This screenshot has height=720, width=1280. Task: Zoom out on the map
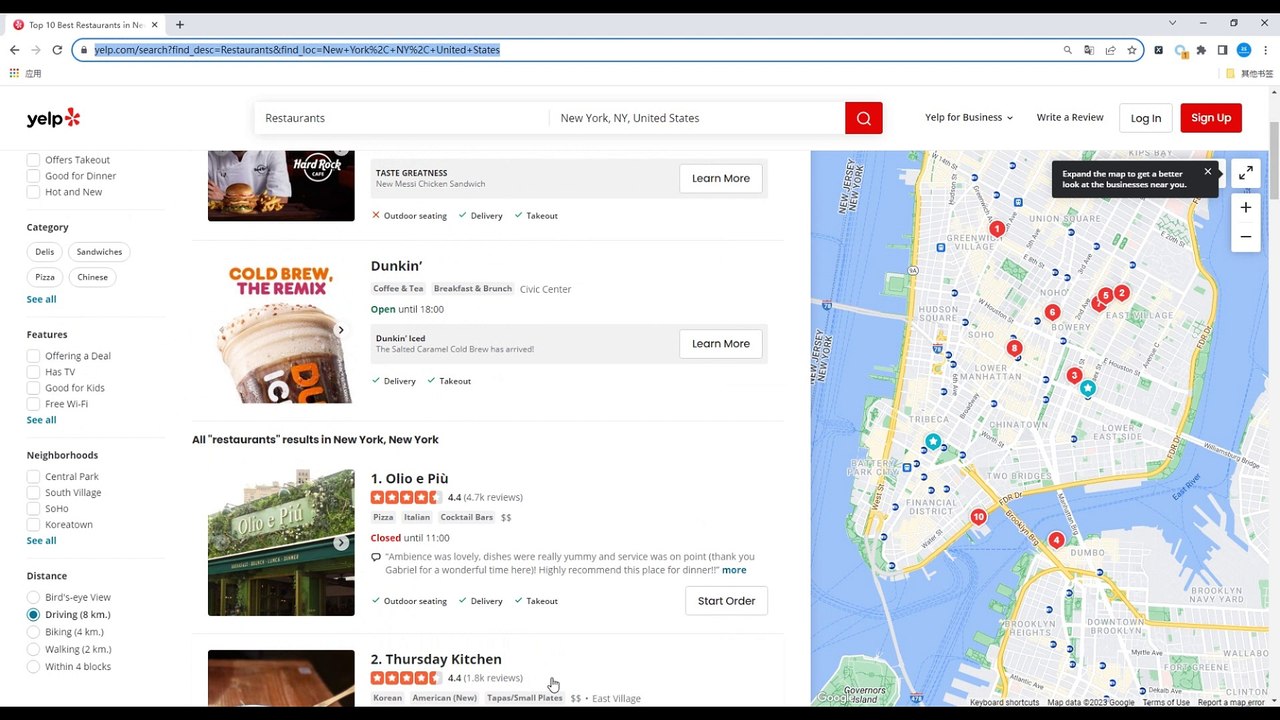(x=1245, y=237)
